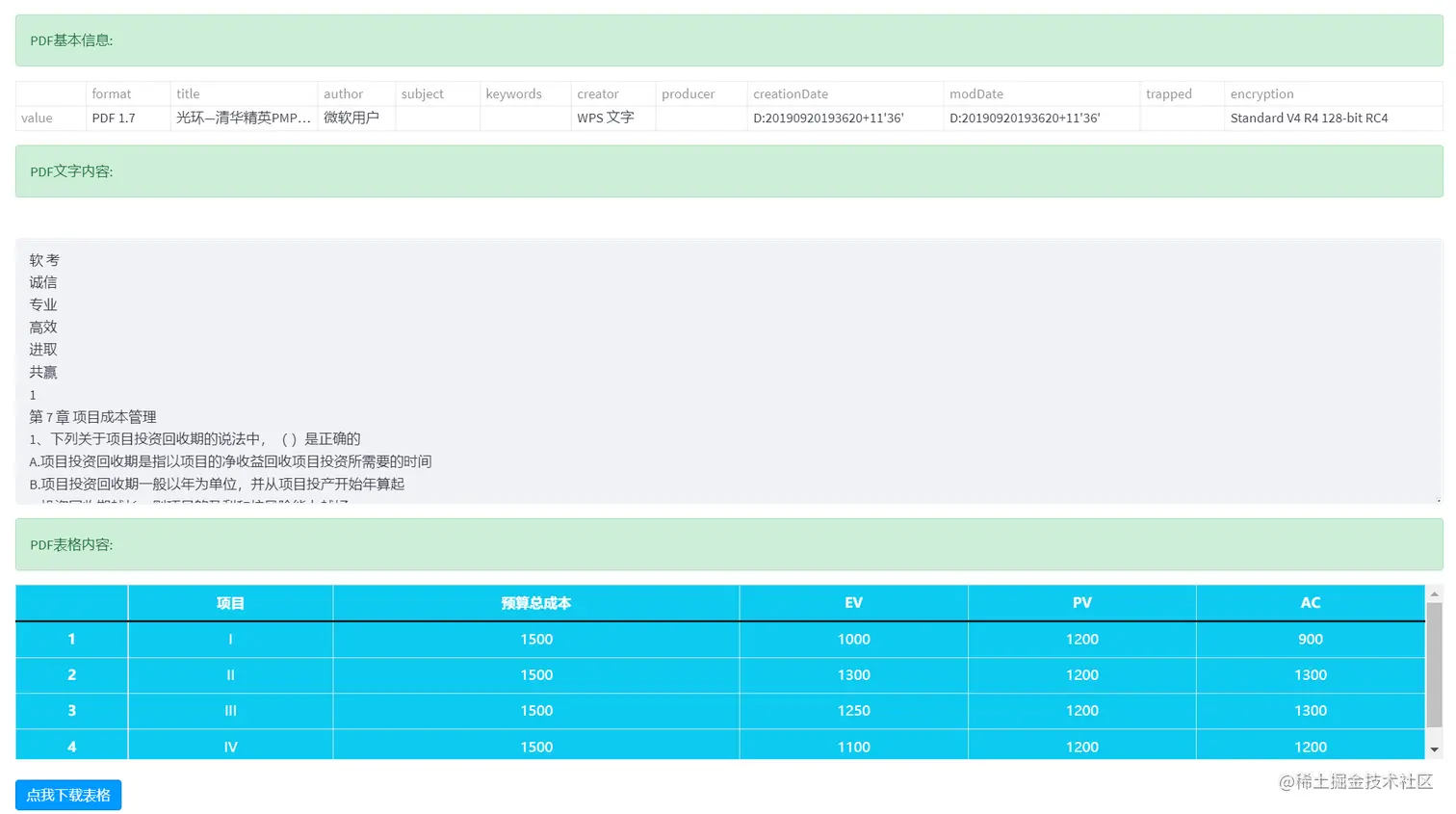
Task: Click the table scrollbar down arrow
Action: (1434, 749)
